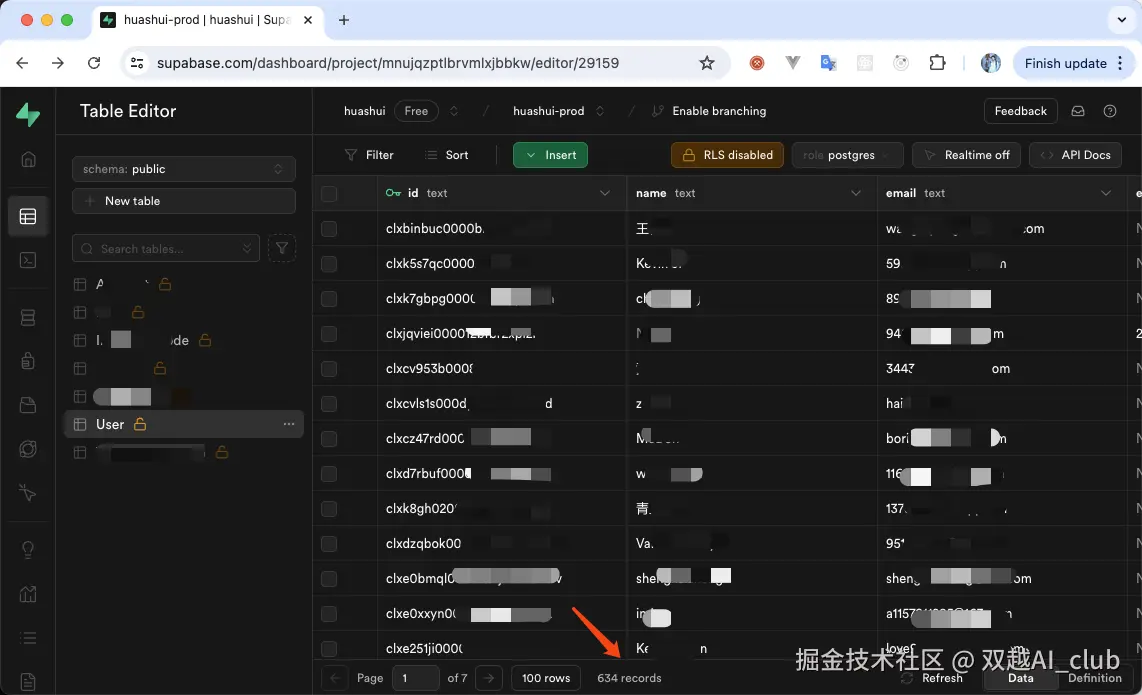Click the Sort button

click(x=447, y=155)
